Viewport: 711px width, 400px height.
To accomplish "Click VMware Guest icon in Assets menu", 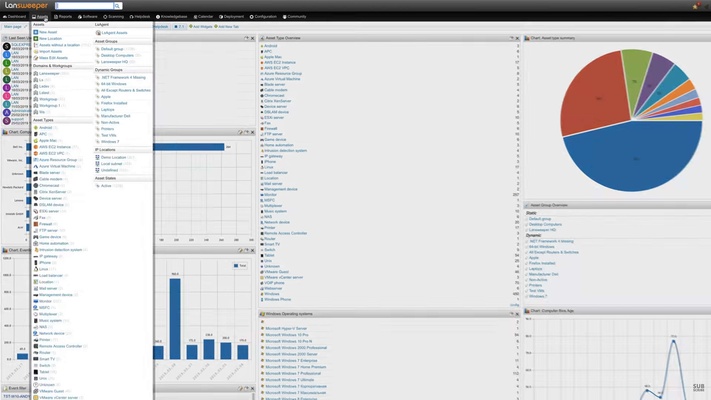I will click(36, 391).
